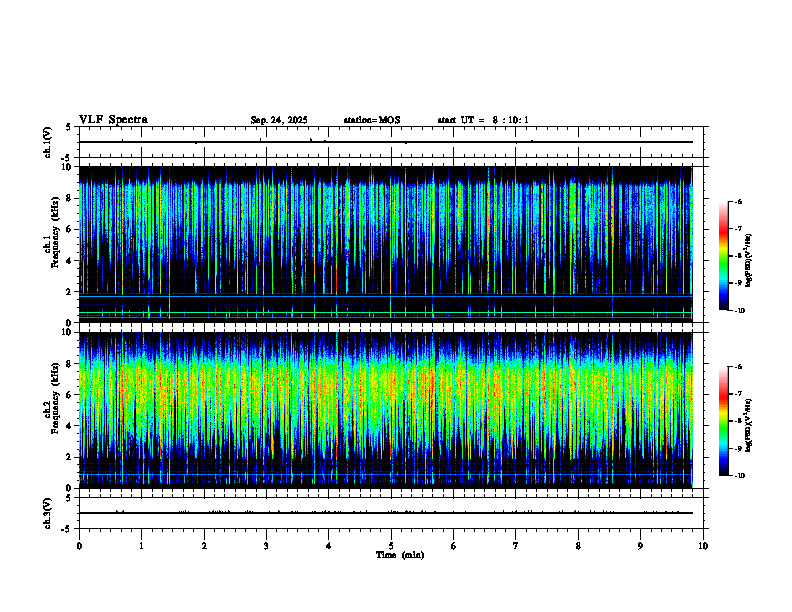
Task: Click inside the ch.1 spectrogram panel
Action: point(385,244)
